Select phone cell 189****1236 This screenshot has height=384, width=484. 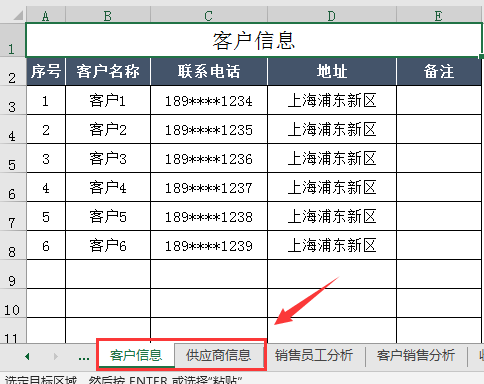(209, 159)
